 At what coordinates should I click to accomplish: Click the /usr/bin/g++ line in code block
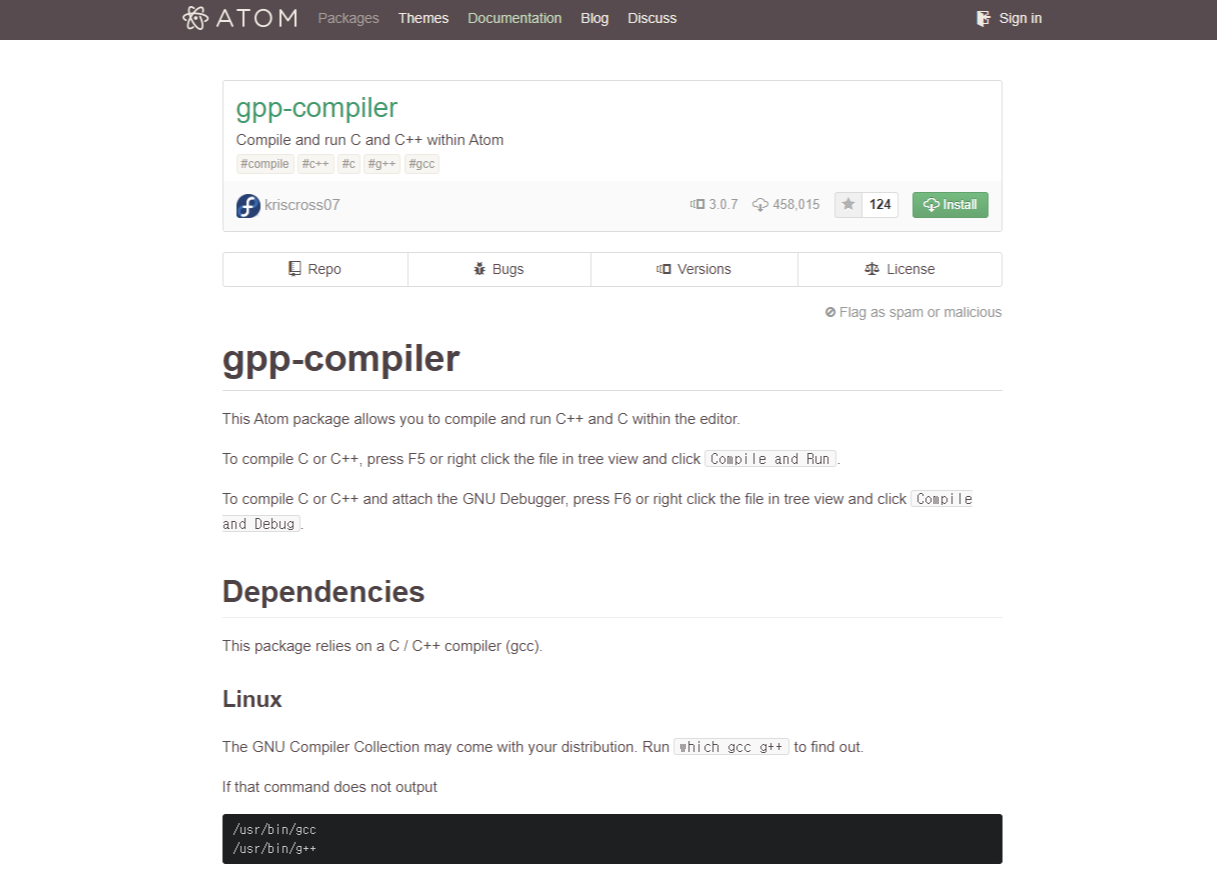[x=274, y=849]
